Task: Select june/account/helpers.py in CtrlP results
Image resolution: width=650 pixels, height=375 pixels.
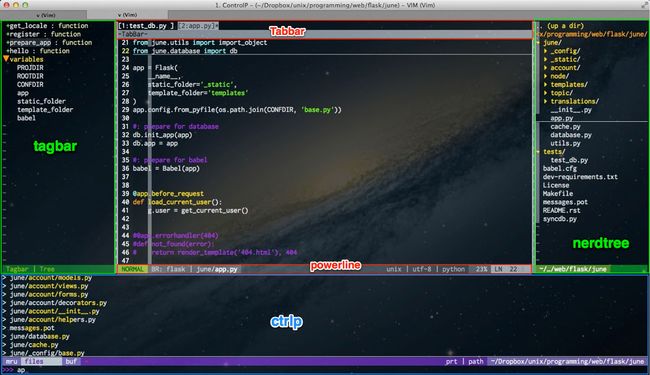Action: click(x=53, y=319)
